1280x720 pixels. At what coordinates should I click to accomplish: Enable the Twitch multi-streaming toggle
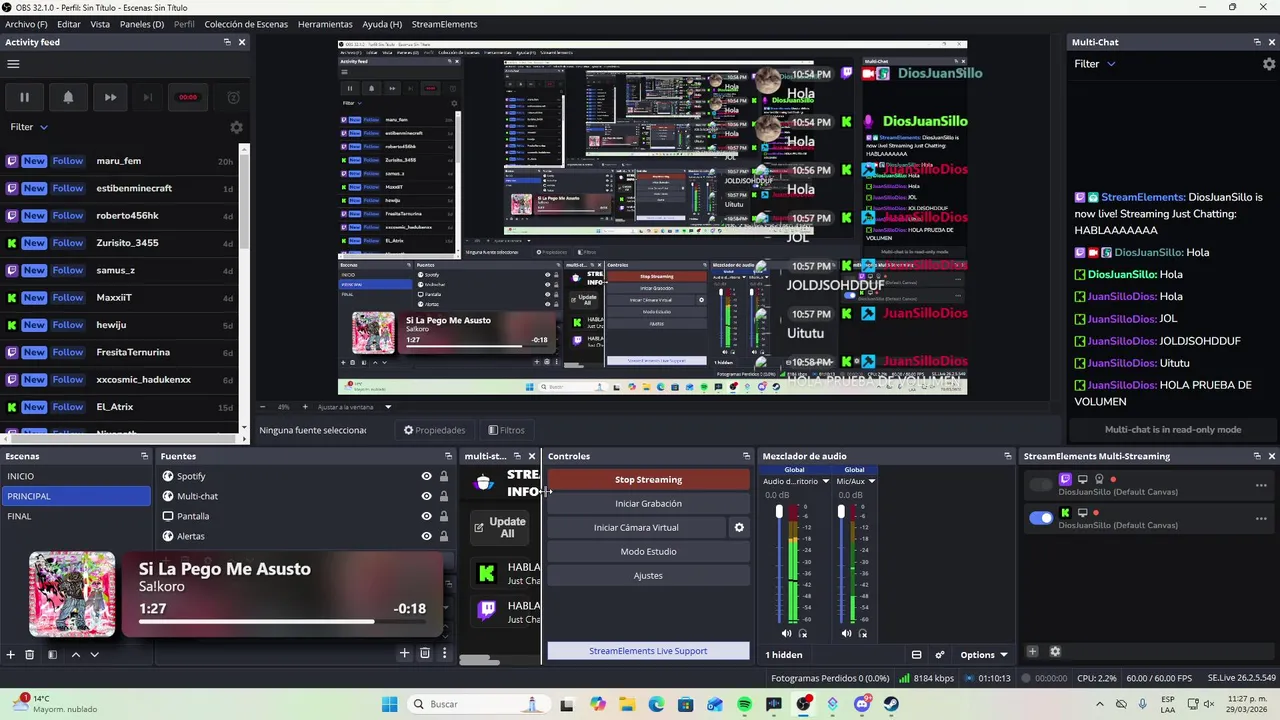click(1041, 485)
